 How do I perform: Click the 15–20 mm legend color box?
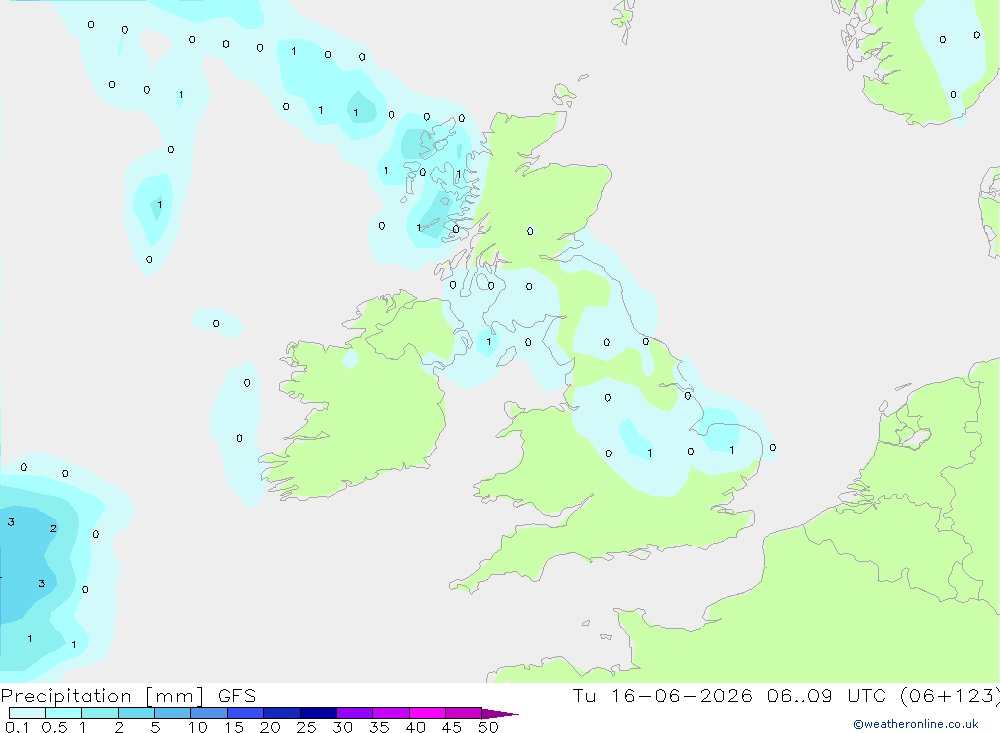point(245,713)
